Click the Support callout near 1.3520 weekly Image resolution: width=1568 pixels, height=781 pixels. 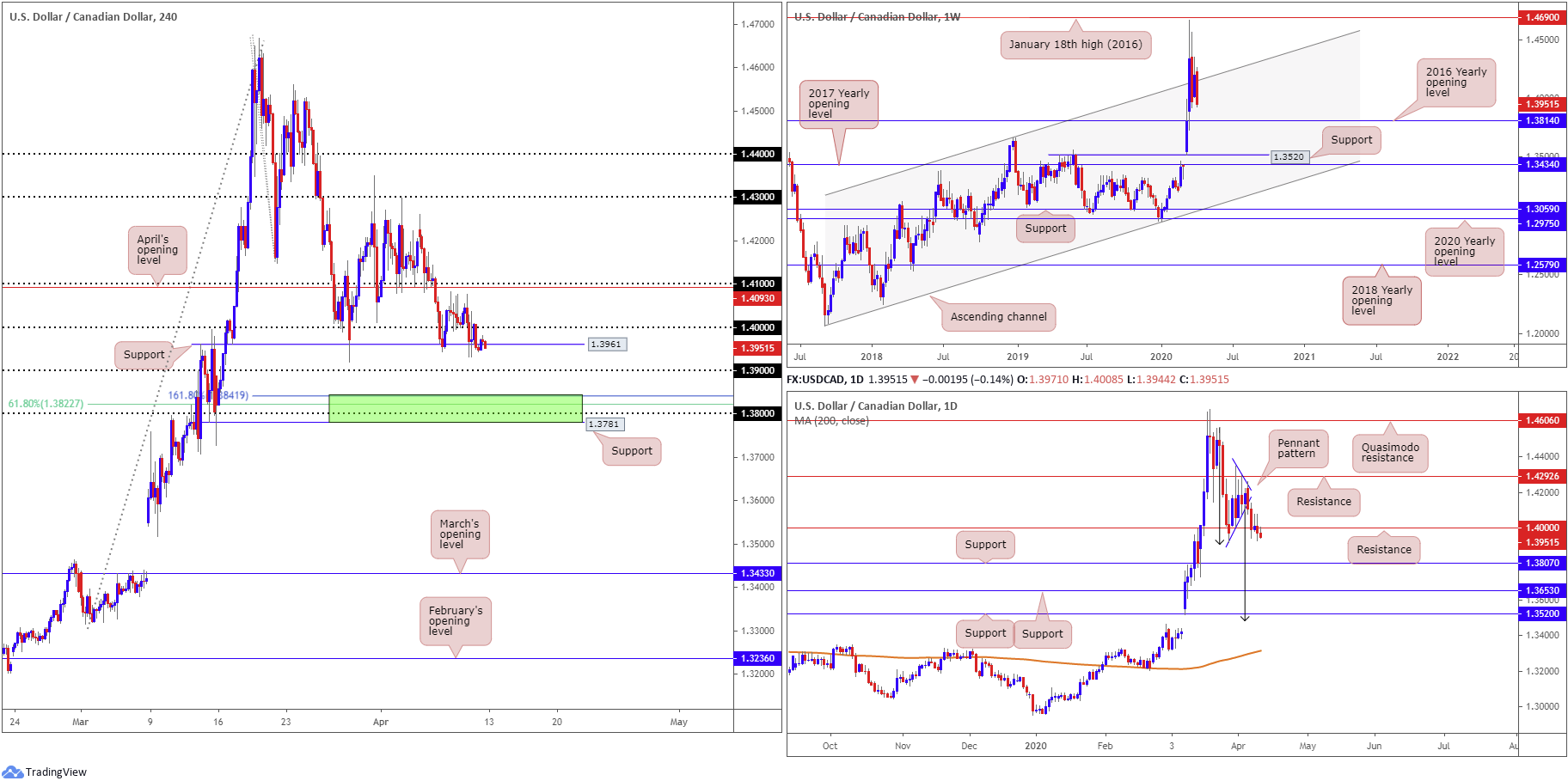pos(1351,140)
